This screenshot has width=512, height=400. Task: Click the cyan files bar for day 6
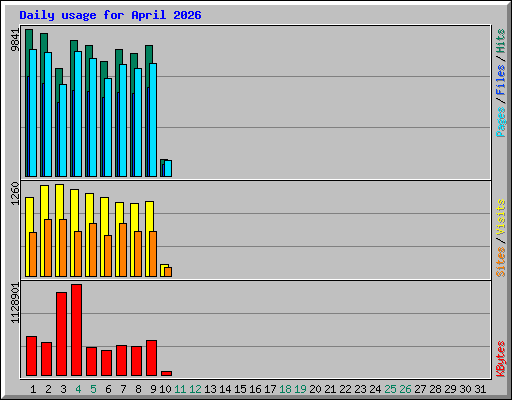pyautogui.click(x=108, y=127)
